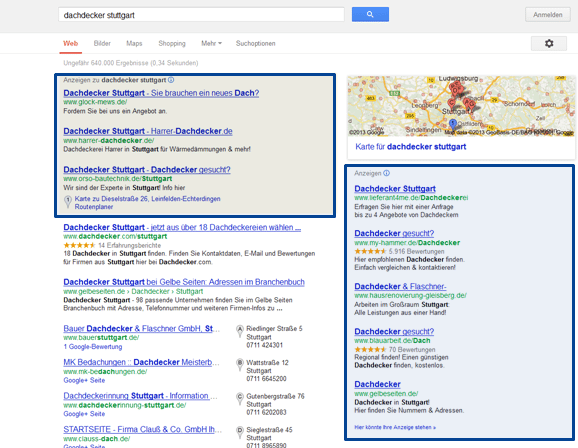
Task: Open ad 'Dachdecker Stuttgart - Harrer-Dachdecker.de'
Action: click(x=148, y=131)
